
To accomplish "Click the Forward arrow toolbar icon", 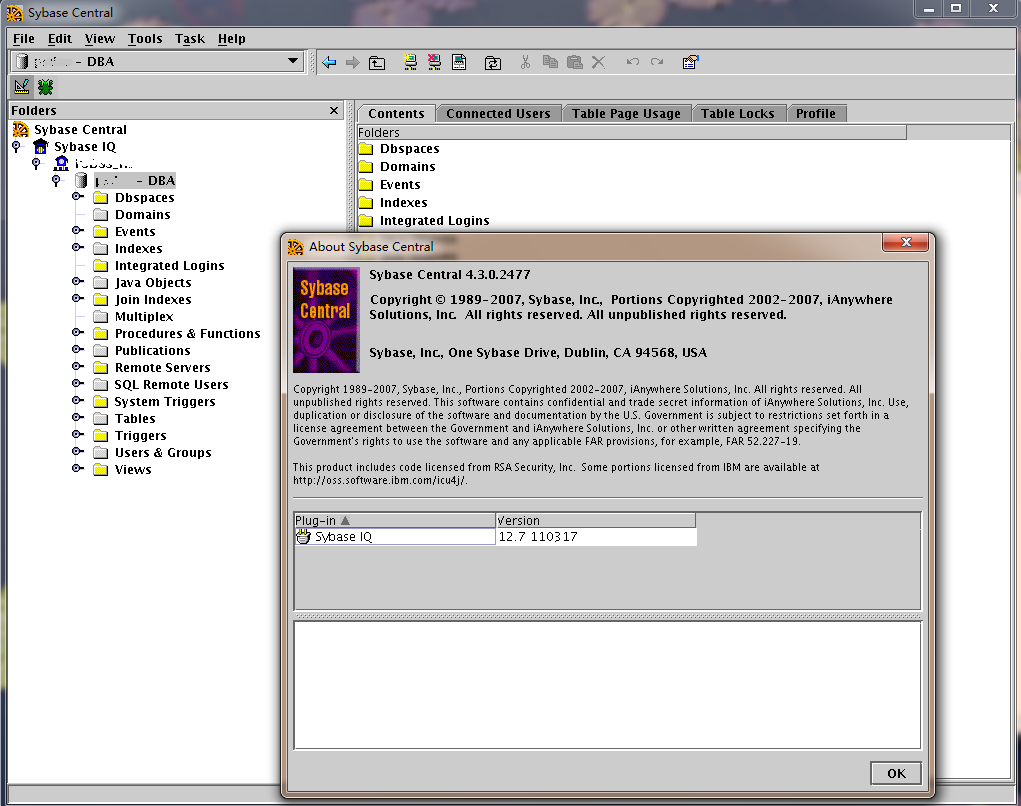I will pos(352,63).
